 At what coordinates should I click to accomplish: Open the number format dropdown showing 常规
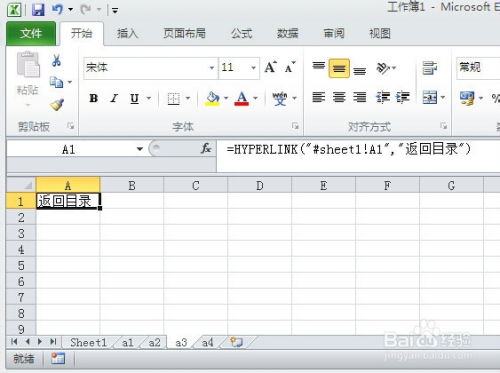point(478,68)
